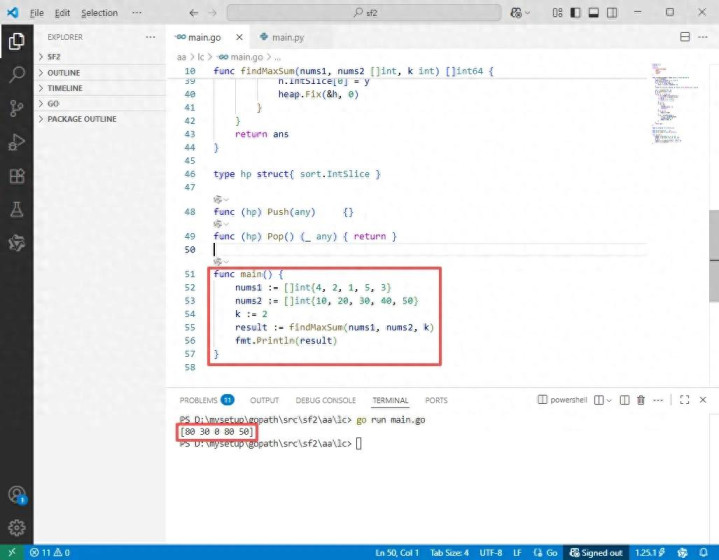Click the Go version 1.25.1 status item

click(650, 553)
